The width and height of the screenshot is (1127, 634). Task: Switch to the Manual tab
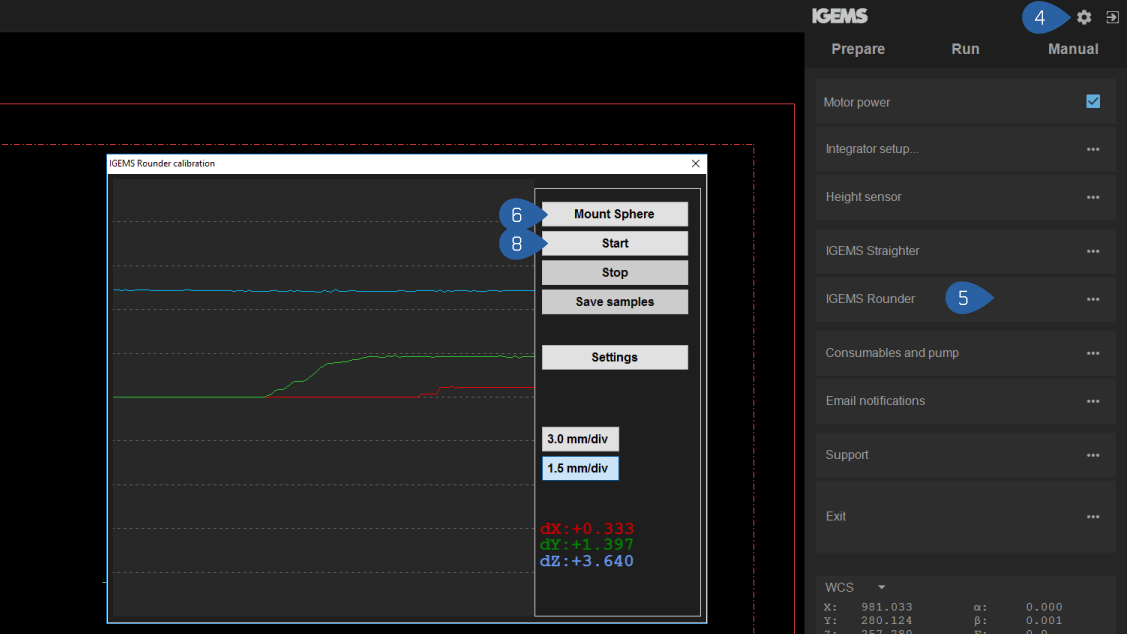tap(1072, 49)
